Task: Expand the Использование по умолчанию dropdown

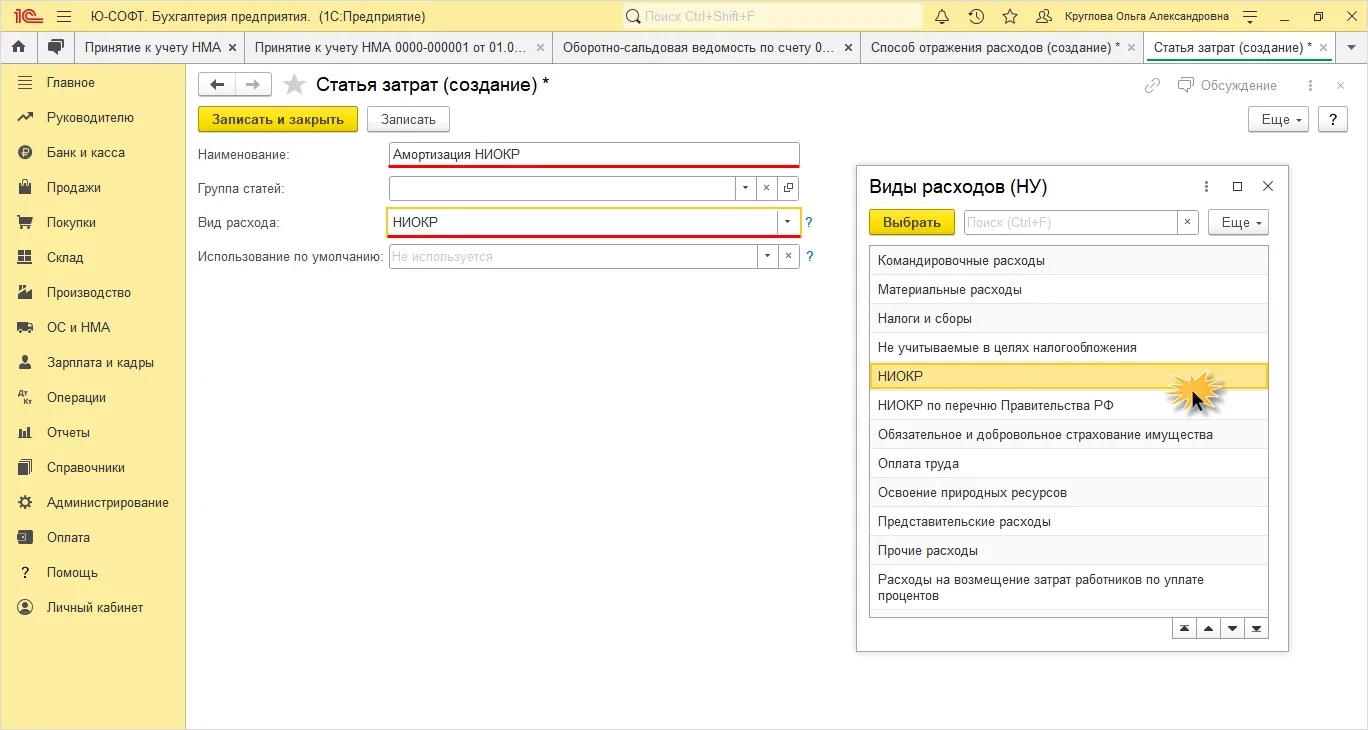Action: tap(767, 256)
